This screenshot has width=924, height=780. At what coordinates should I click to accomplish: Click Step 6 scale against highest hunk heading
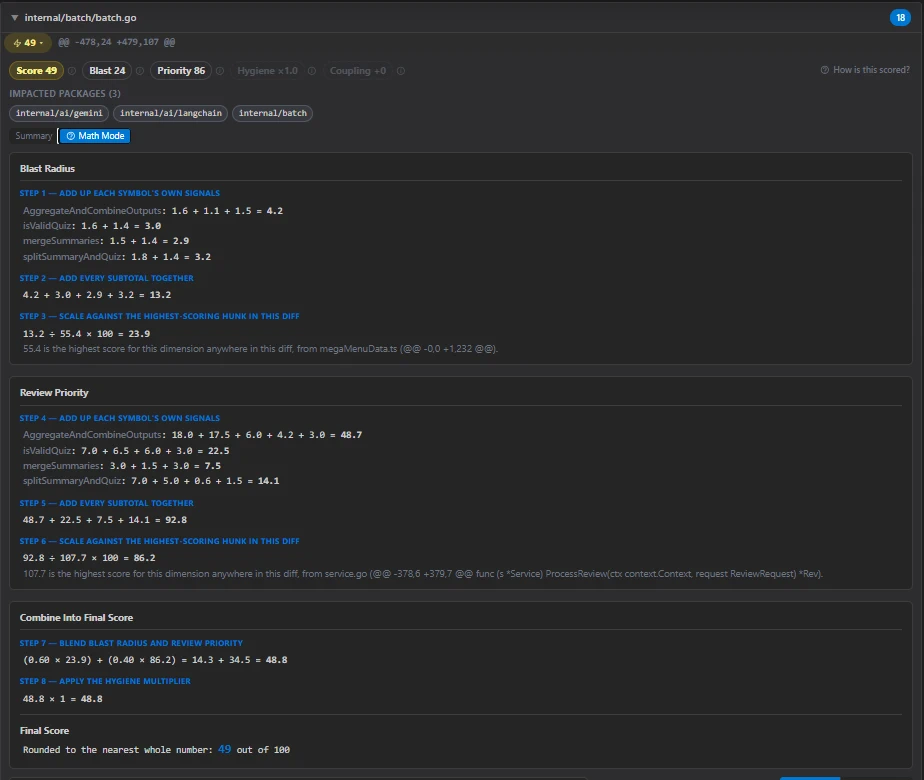coord(159,541)
